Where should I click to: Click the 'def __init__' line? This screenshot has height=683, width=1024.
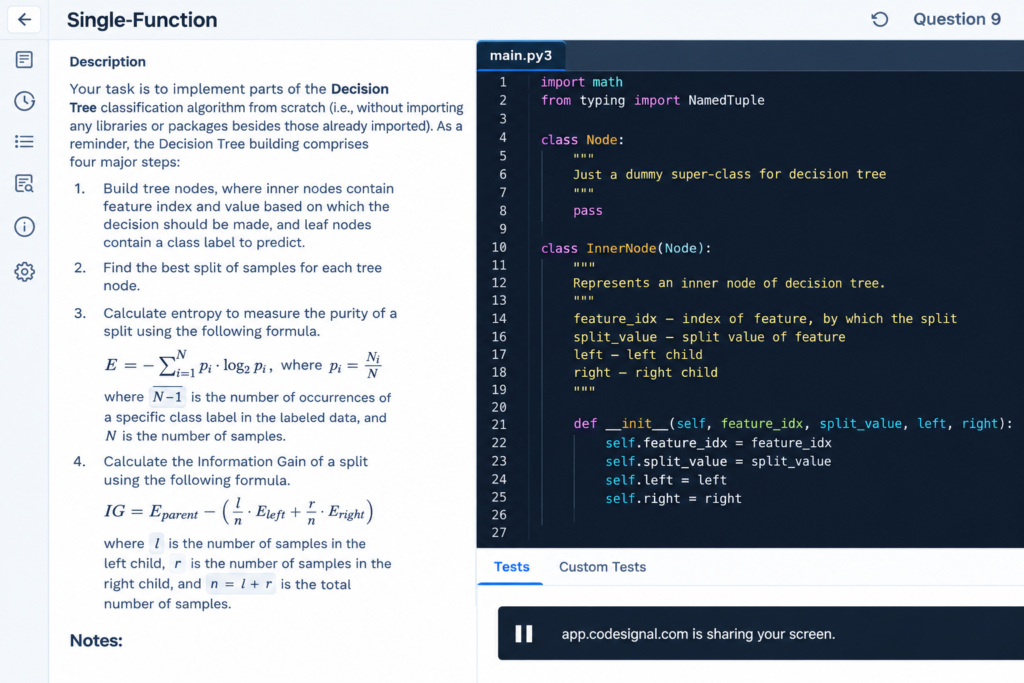pos(793,424)
